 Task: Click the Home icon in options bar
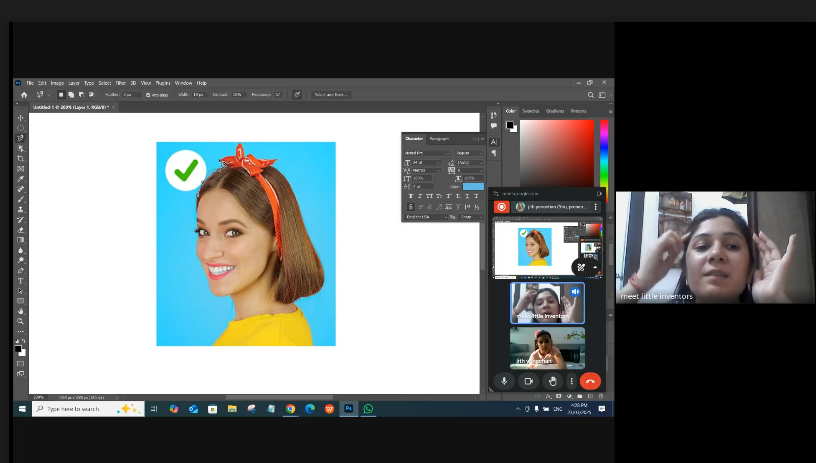(24, 95)
